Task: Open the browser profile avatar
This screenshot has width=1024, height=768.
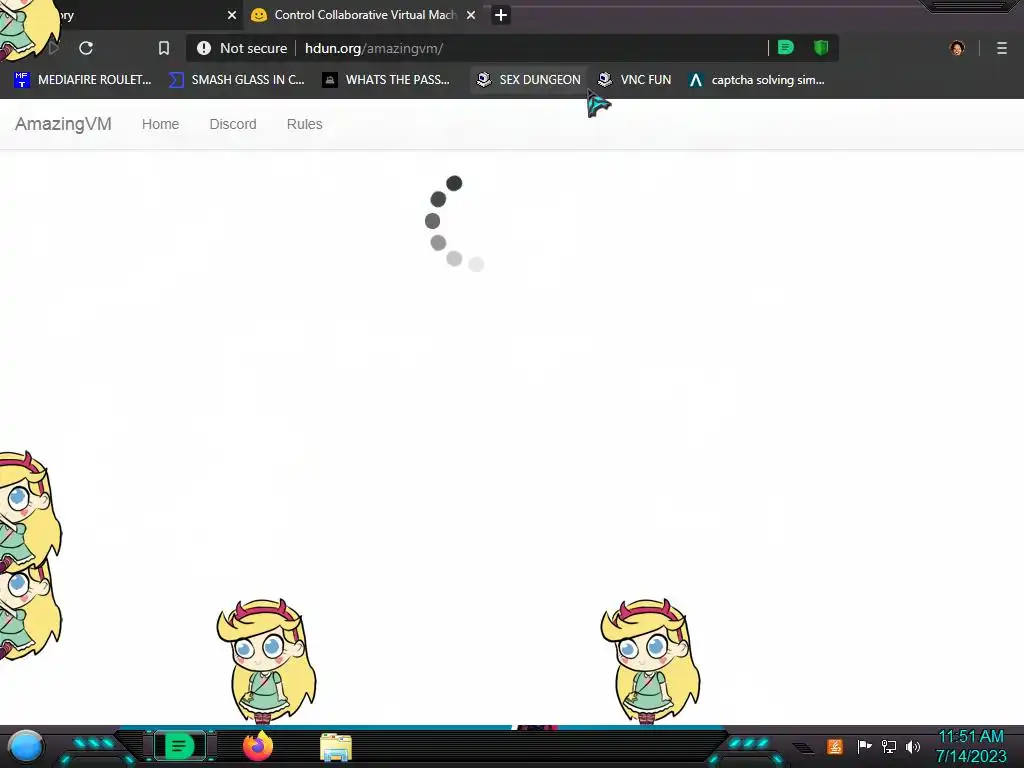Action: 957,48
